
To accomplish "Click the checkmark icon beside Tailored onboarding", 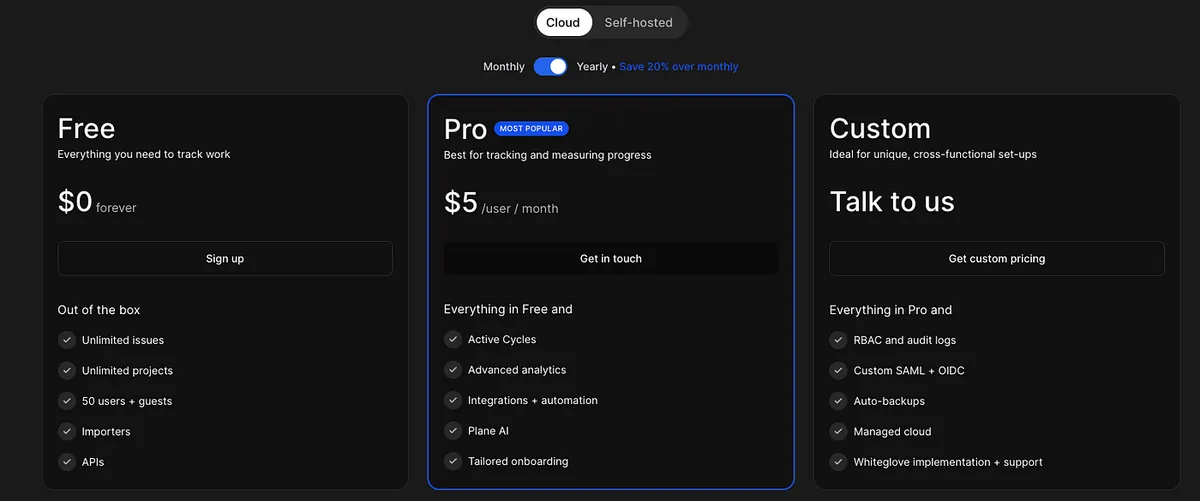I will point(453,462).
